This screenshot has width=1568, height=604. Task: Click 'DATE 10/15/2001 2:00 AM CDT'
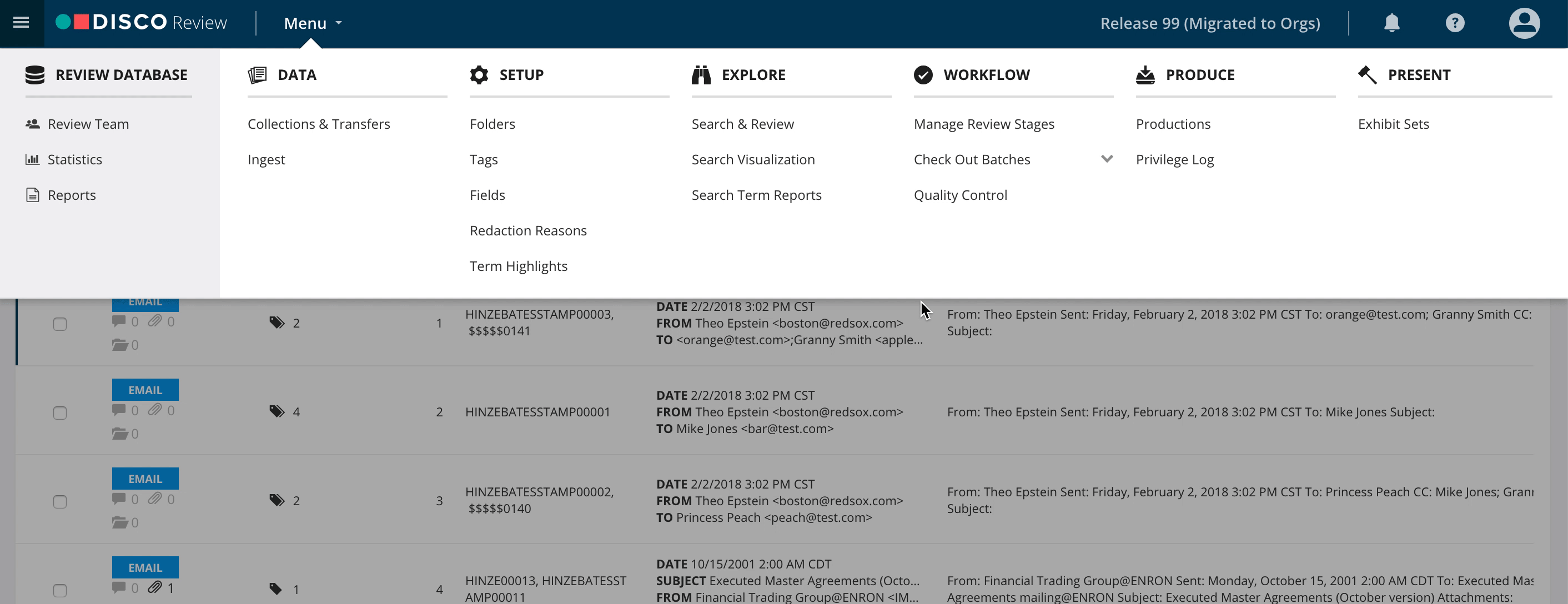[743, 564]
